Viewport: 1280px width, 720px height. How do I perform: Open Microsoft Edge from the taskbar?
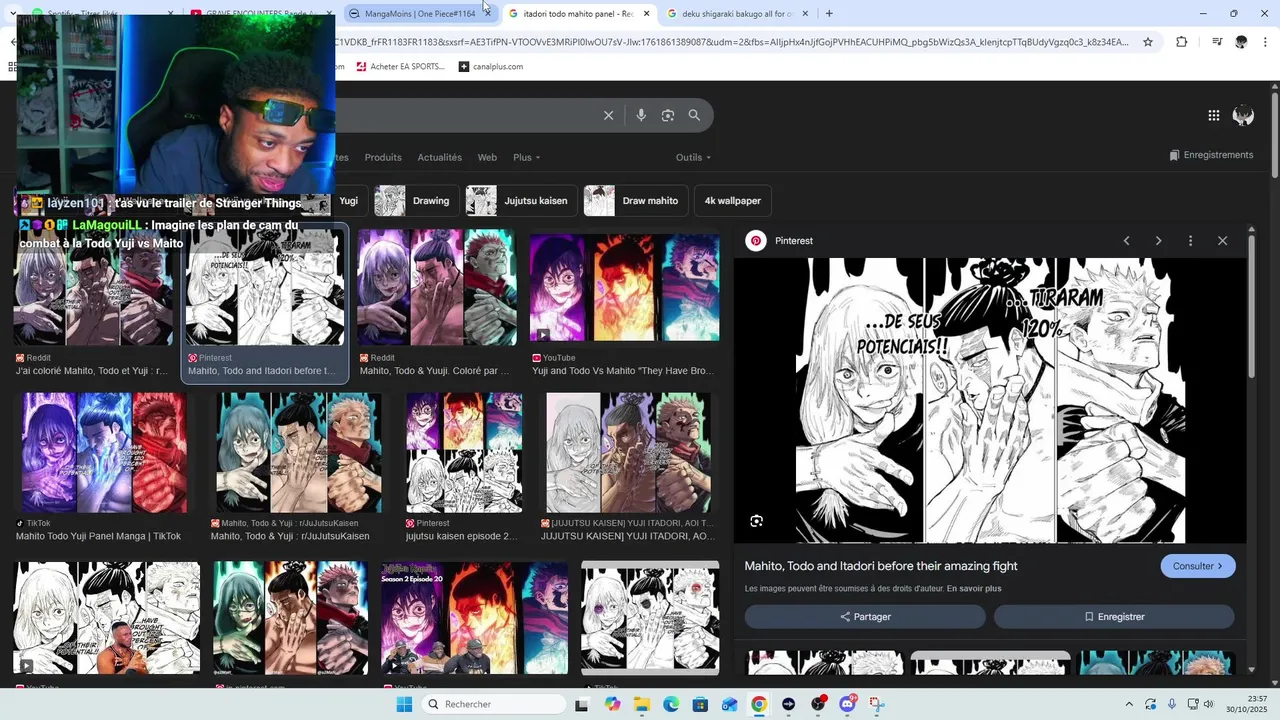[671, 704]
